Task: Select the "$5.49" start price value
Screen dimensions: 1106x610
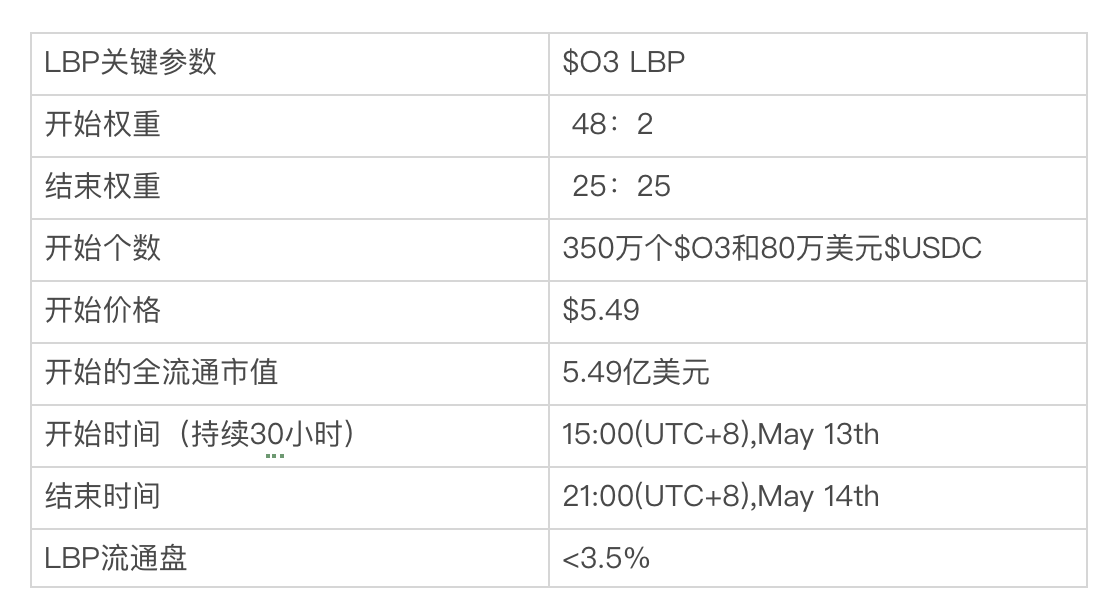Action: tap(601, 310)
